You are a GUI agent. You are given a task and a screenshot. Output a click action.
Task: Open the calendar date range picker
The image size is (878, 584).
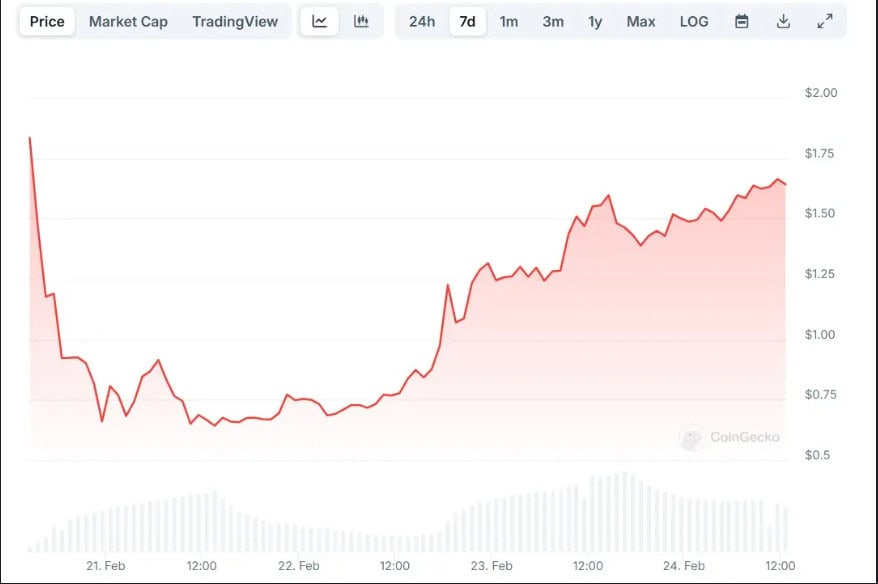coord(741,21)
